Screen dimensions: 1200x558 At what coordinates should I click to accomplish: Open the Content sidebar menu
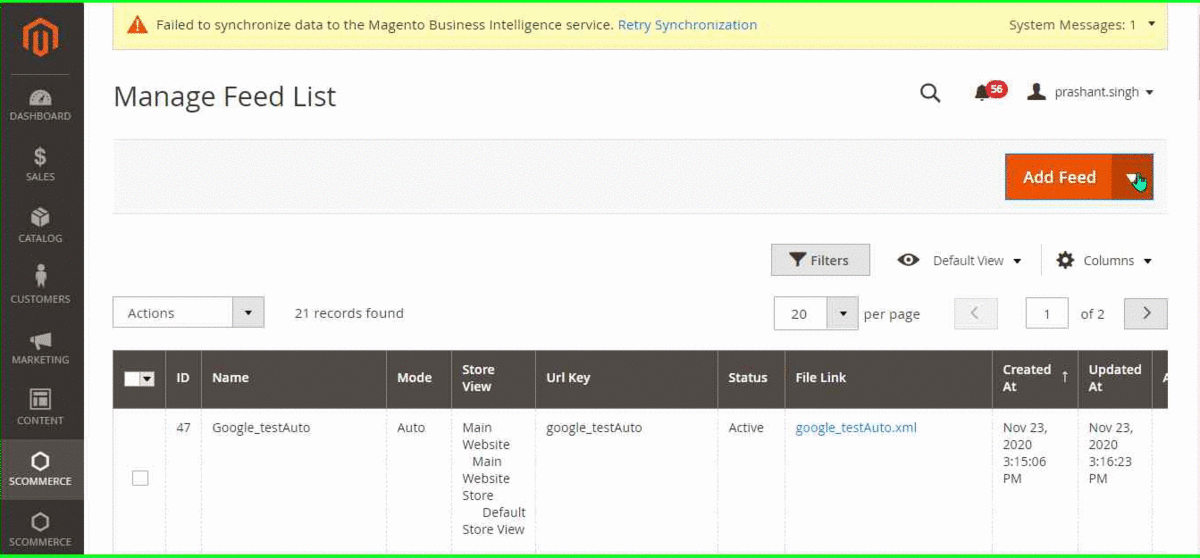click(x=41, y=408)
